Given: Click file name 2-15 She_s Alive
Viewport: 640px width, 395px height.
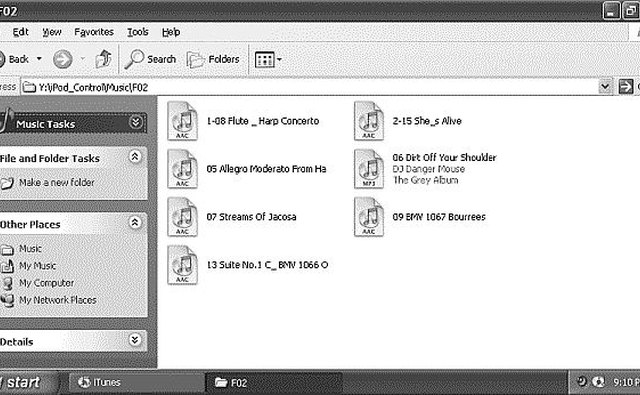Looking at the screenshot, I should click(427, 121).
